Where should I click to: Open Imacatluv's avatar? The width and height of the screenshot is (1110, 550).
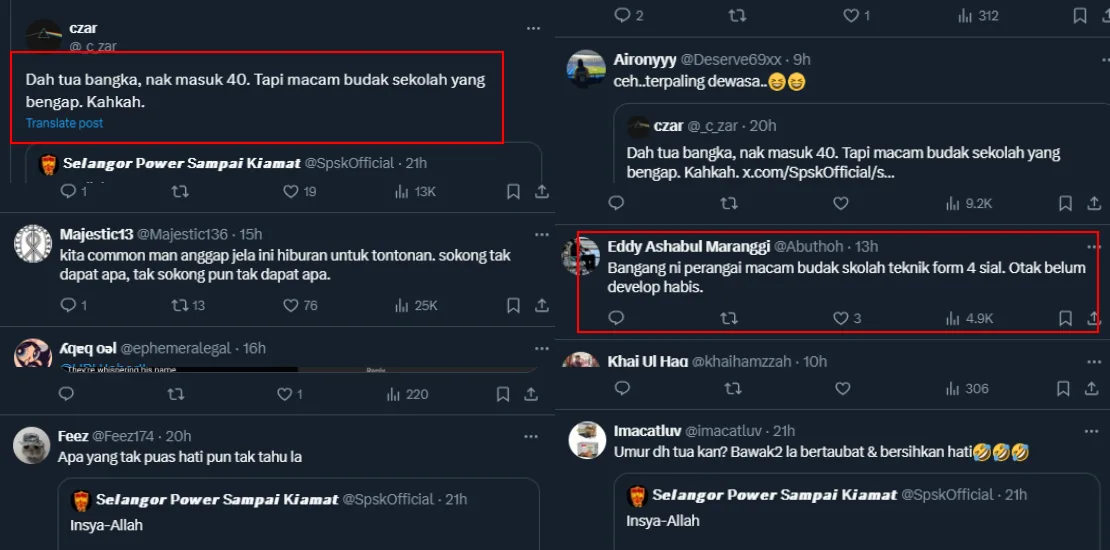[586, 439]
